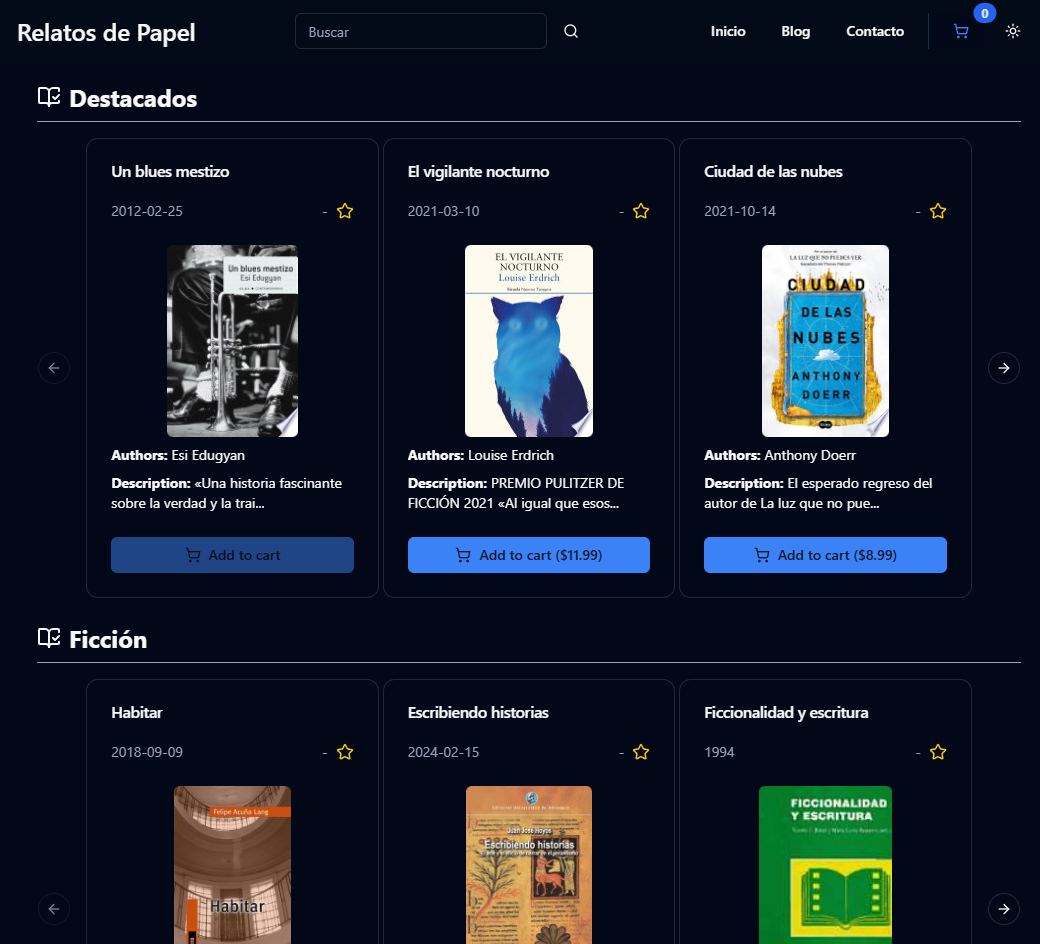Add El vigilante nocturno to cart ($11.99)
The height and width of the screenshot is (944, 1040).
click(529, 555)
